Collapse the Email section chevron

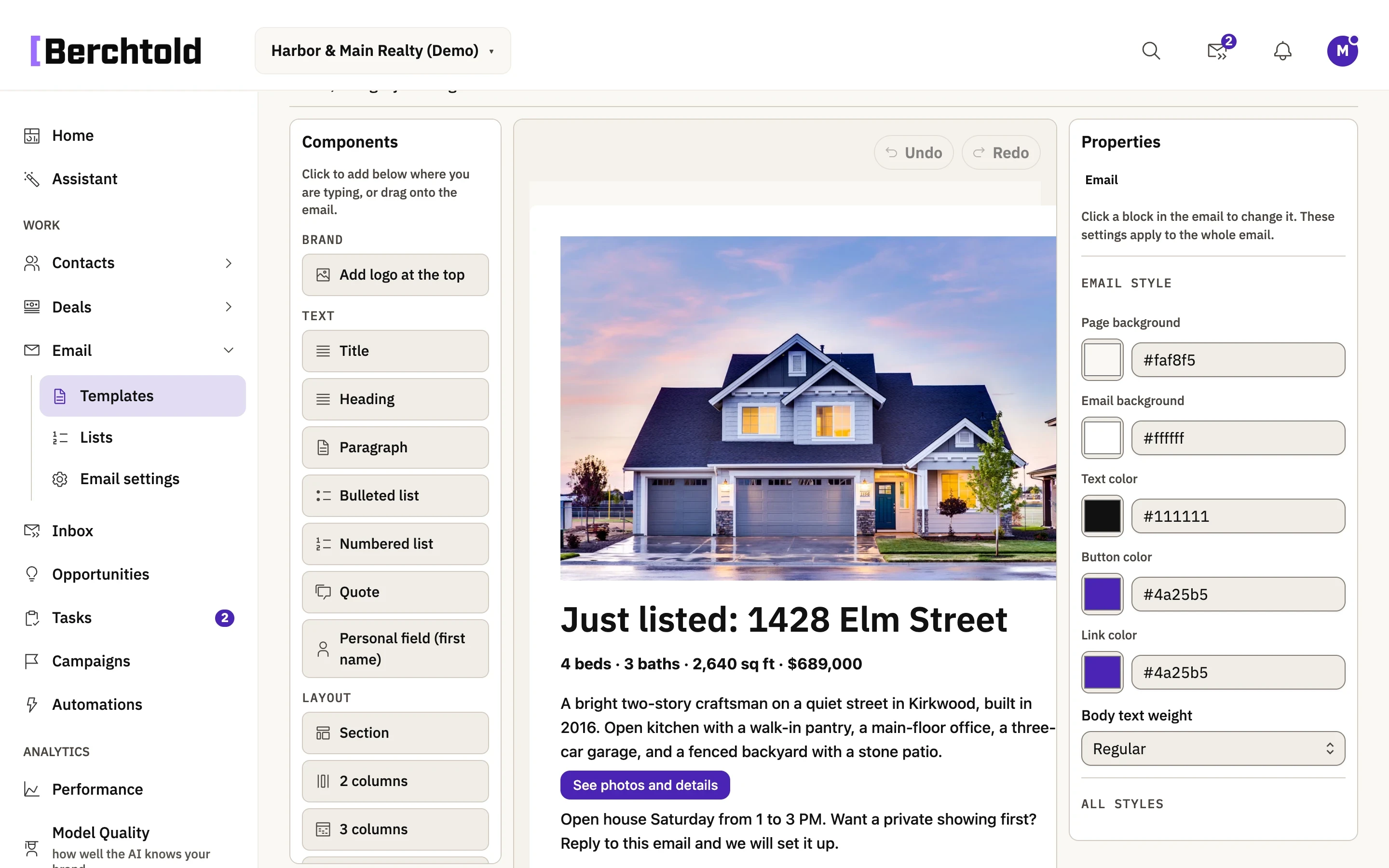click(229, 350)
